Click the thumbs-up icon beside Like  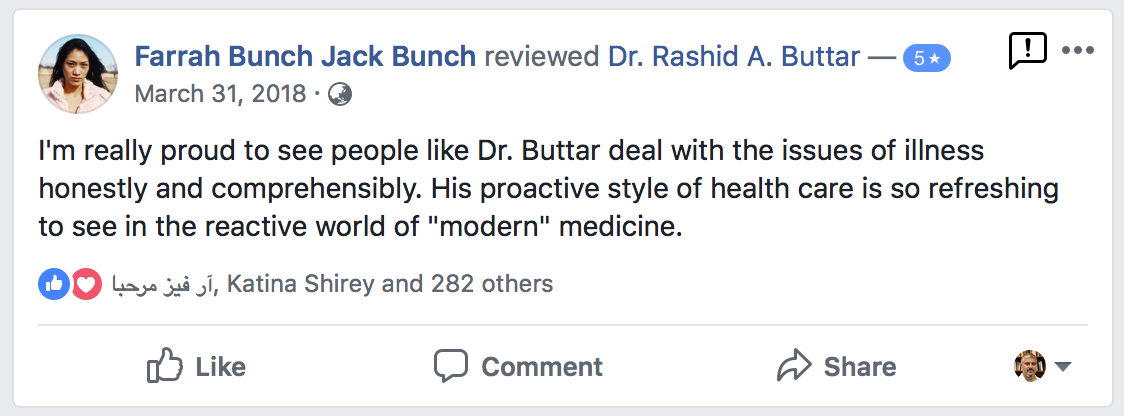click(164, 366)
